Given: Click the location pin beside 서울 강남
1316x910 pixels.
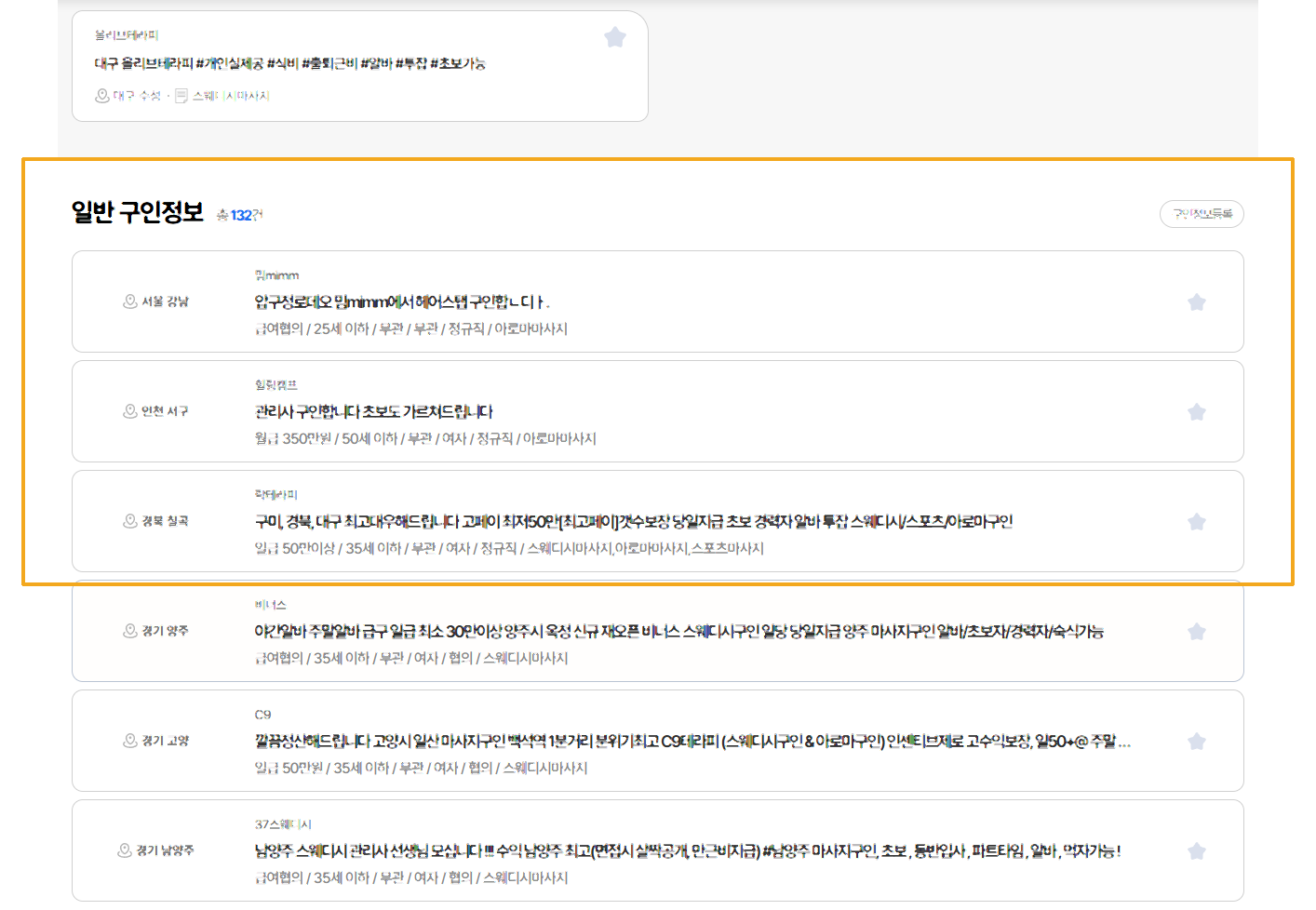Looking at the screenshot, I should pyautogui.click(x=130, y=301).
